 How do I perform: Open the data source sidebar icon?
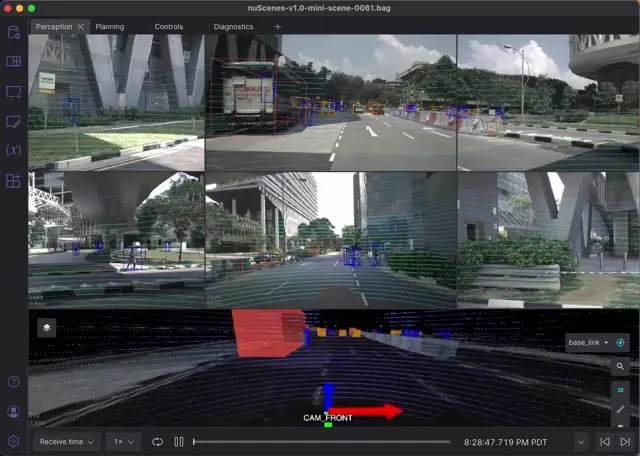(13, 32)
